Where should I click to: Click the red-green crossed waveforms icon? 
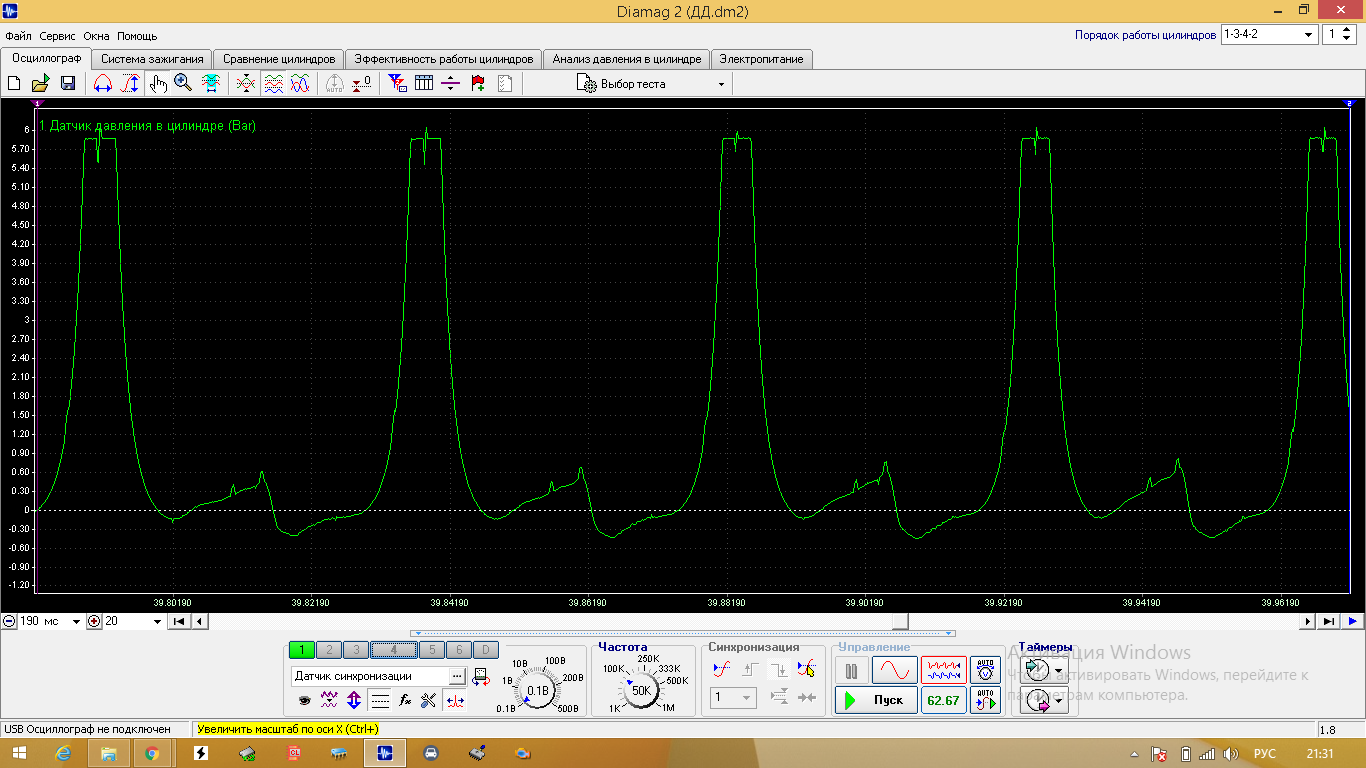(x=246, y=84)
